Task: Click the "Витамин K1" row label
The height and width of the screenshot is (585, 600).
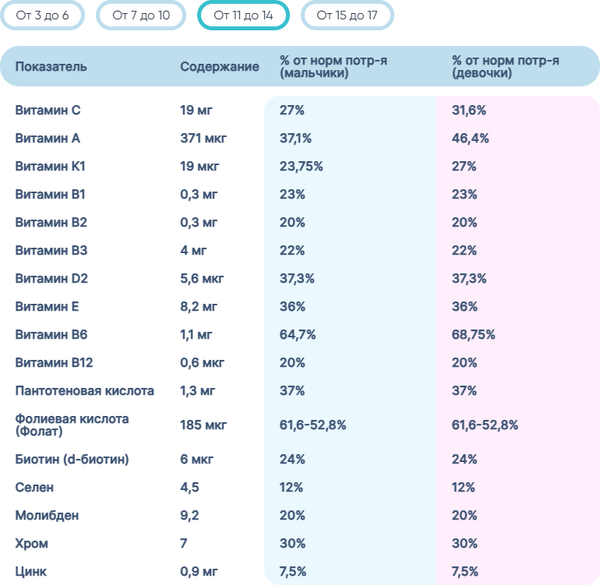Action: point(51,166)
